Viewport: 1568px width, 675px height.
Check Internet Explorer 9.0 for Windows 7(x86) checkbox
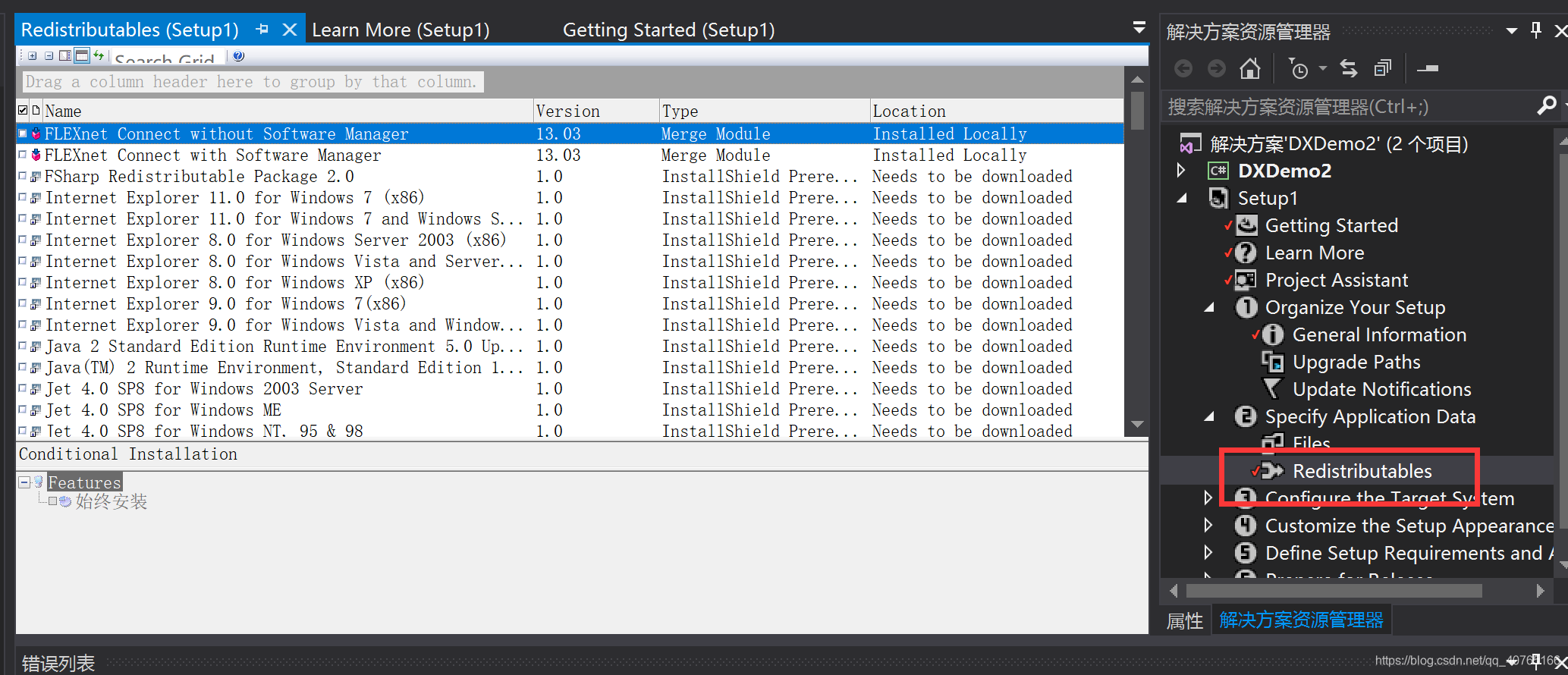tap(23, 303)
